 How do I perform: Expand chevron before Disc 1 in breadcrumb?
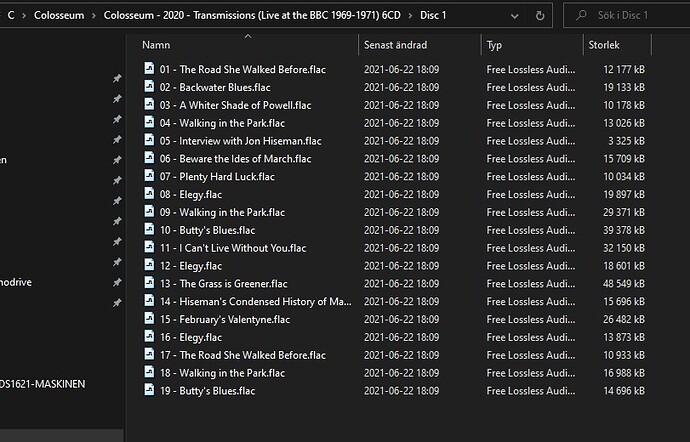click(410, 16)
